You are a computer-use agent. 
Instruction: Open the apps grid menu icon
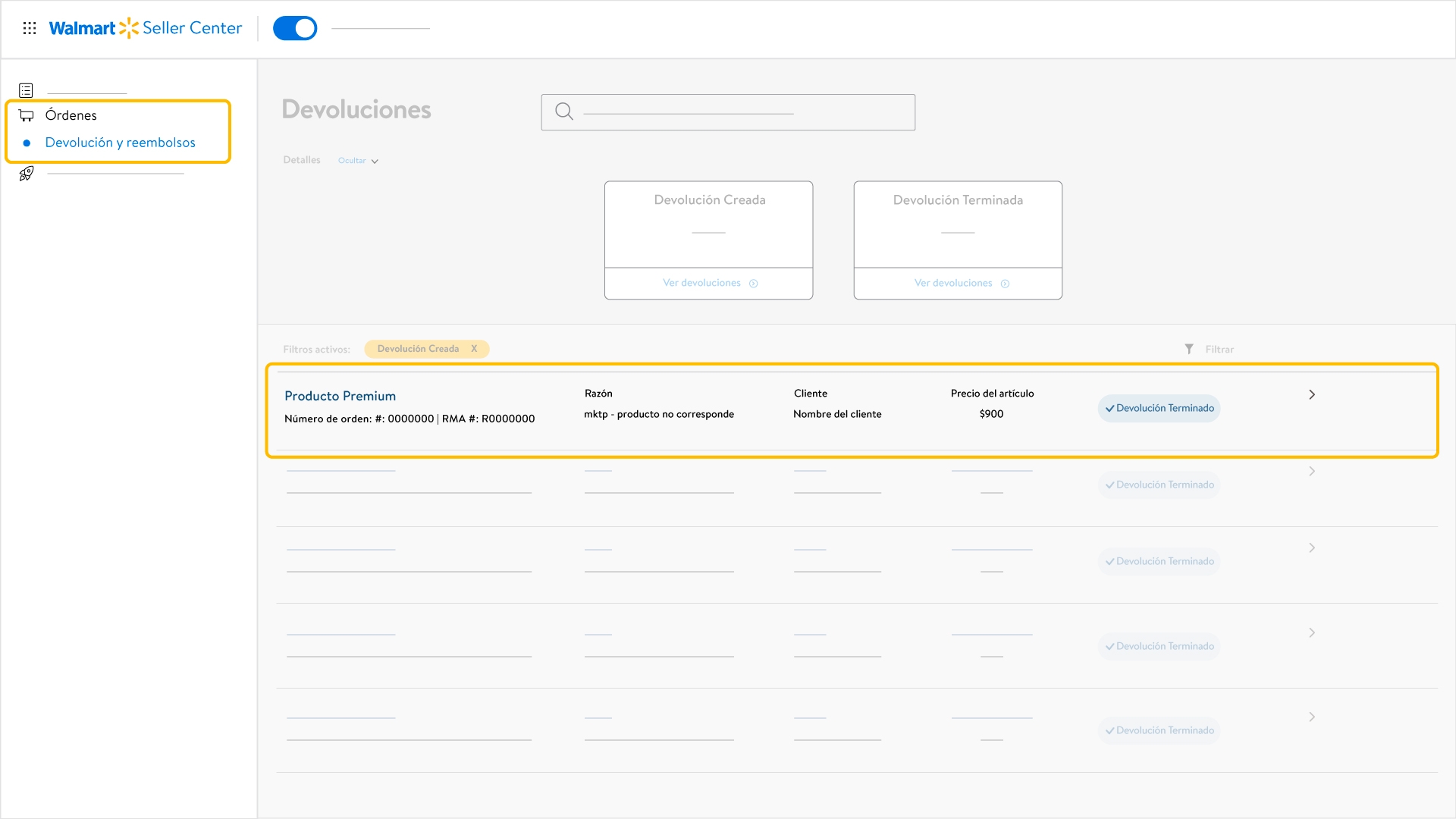[x=30, y=28]
